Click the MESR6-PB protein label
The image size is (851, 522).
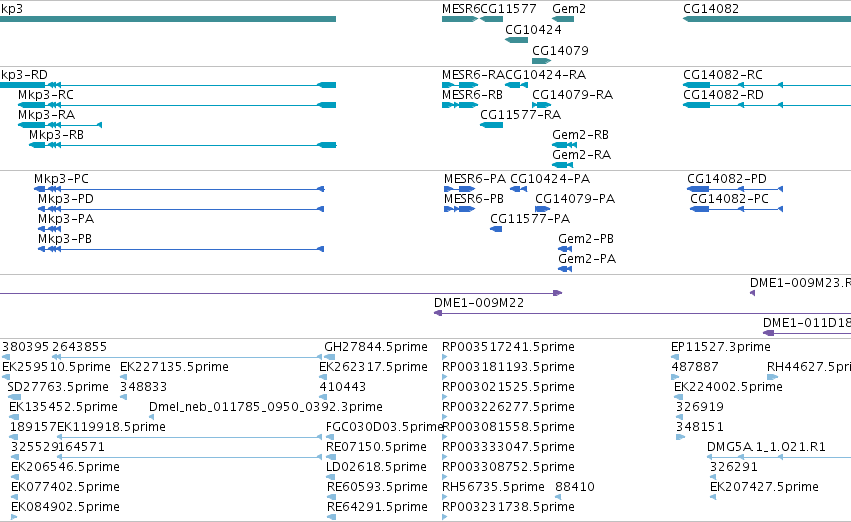(x=474, y=199)
